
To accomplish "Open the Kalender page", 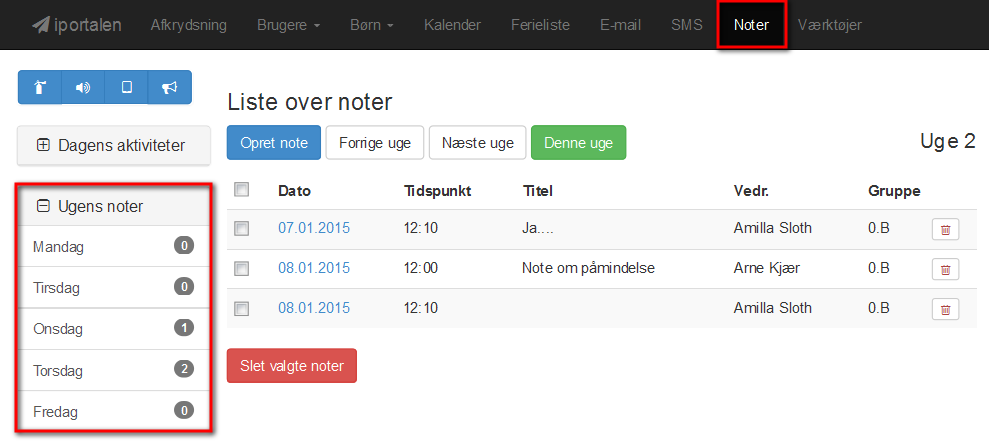I will [452, 25].
